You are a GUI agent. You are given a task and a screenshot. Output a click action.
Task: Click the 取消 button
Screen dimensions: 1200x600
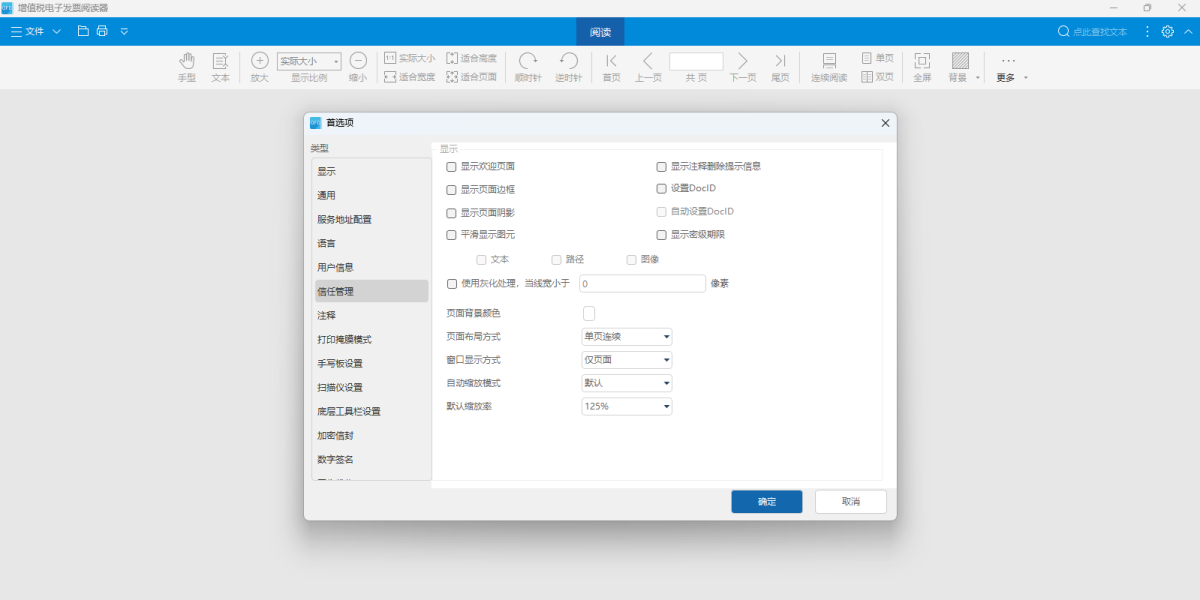[850, 502]
